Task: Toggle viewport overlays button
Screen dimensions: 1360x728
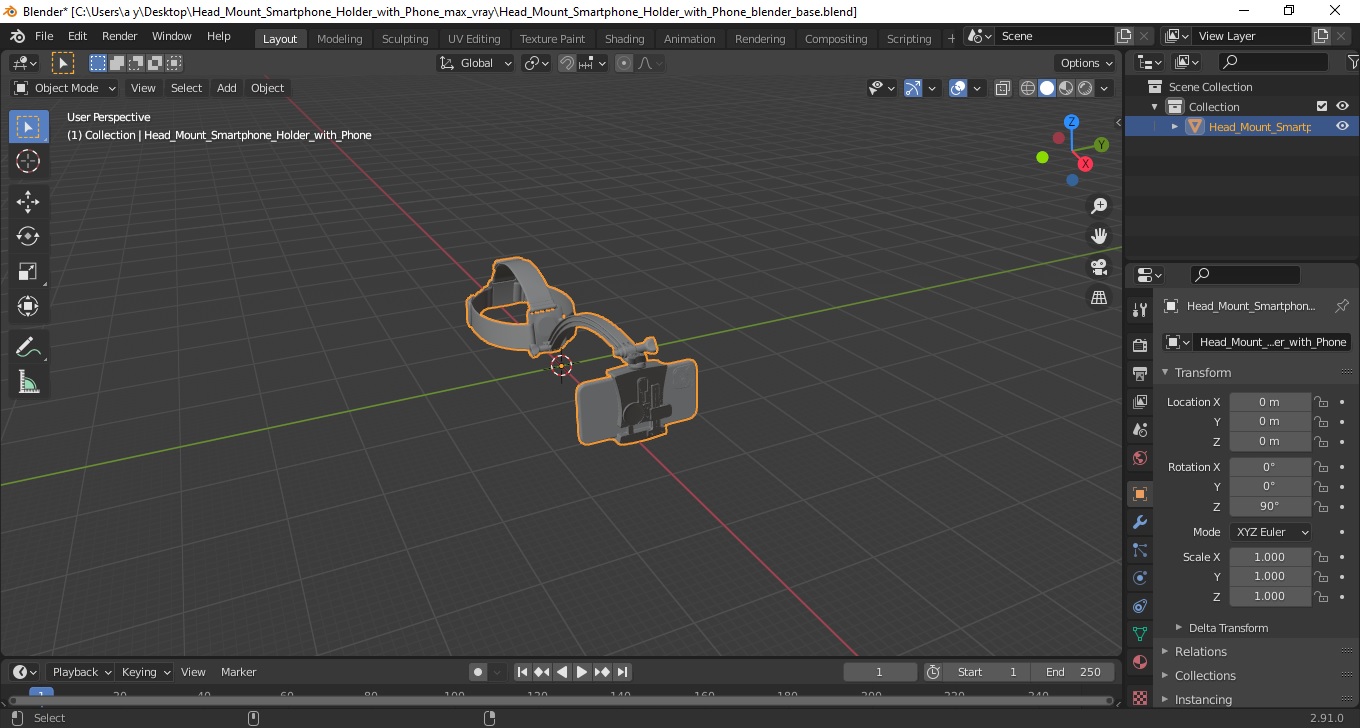Action: coord(958,88)
